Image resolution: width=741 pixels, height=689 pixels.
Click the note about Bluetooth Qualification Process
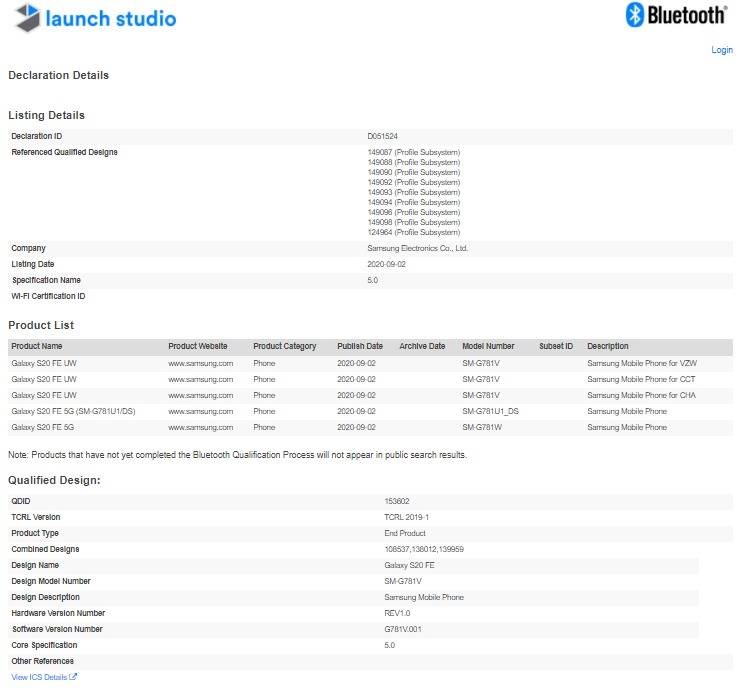pyautogui.click(x=237, y=455)
